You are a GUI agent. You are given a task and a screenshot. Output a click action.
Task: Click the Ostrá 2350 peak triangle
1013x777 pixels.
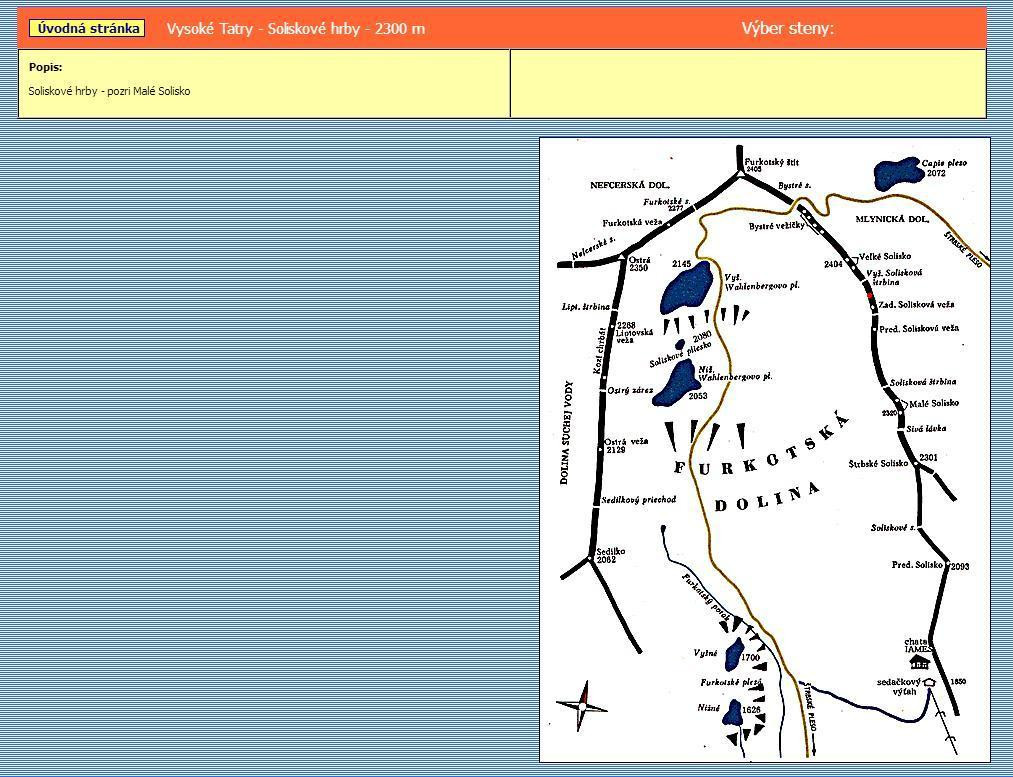click(x=622, y=259)
